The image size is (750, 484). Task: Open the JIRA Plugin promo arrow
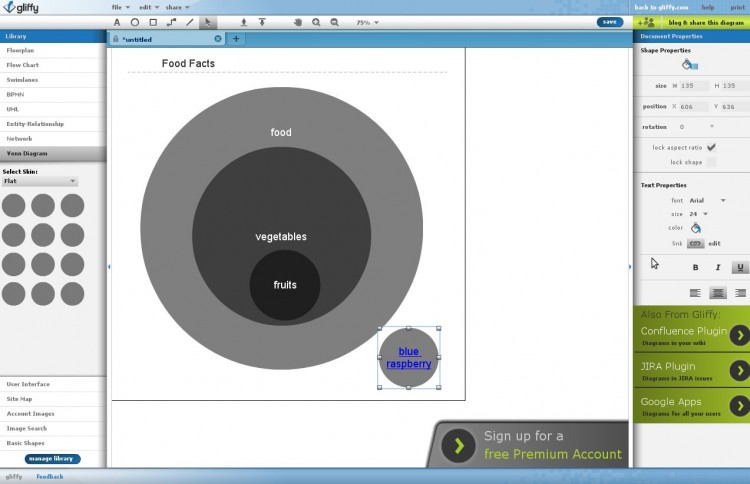(739, 371)
